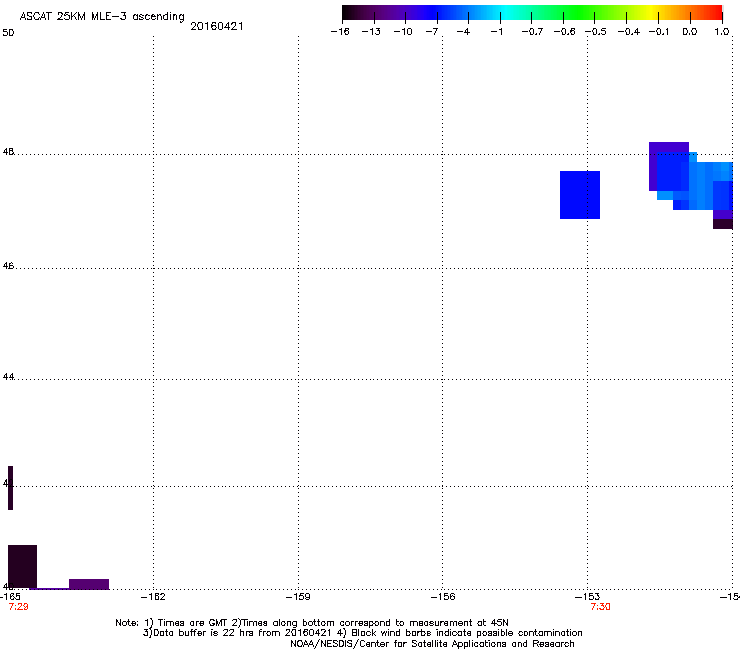Pick the red end of color bar

[x=715, y=12]
